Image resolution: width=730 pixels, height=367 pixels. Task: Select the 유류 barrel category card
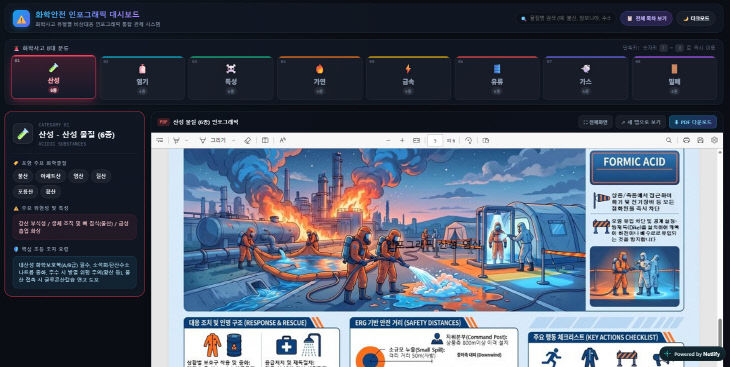pyautogui.click(x=497, y=78)
